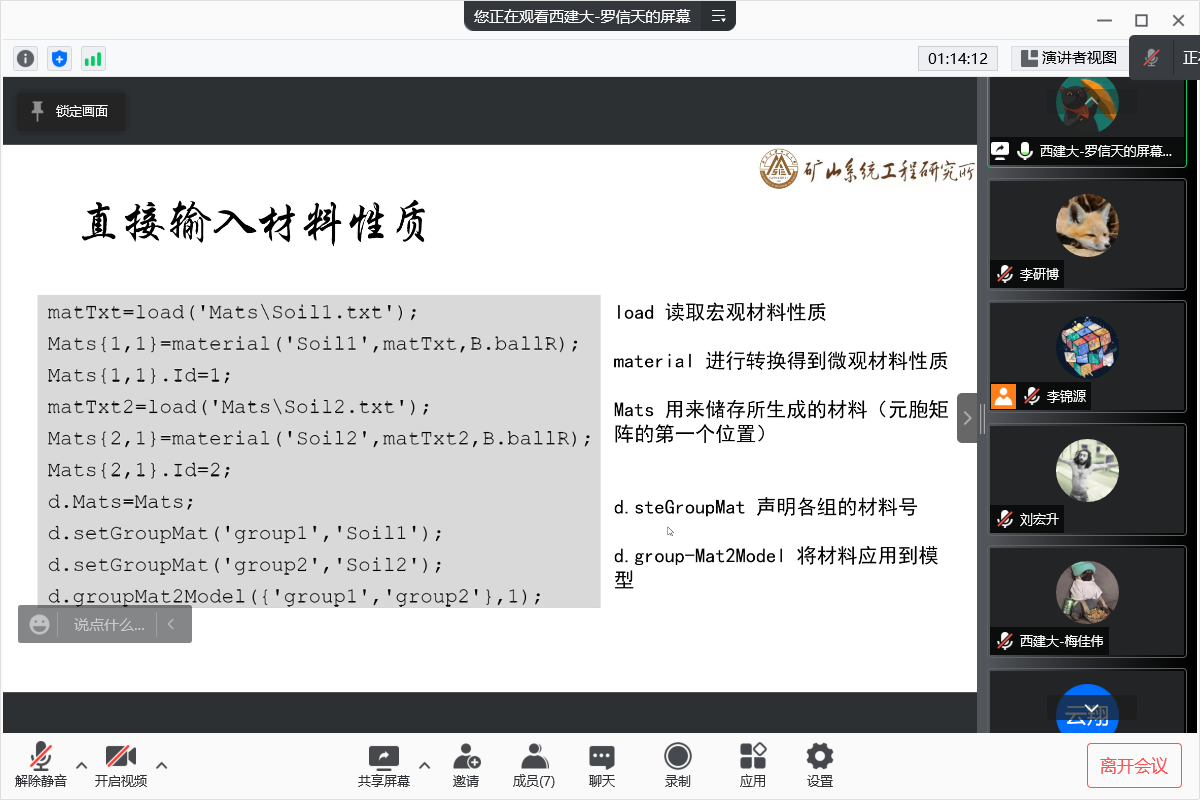Toggle lock screen (锁定画面) pin
Image resolution: width=1200 pixels, height=800 pixels.
coord(70,111)
